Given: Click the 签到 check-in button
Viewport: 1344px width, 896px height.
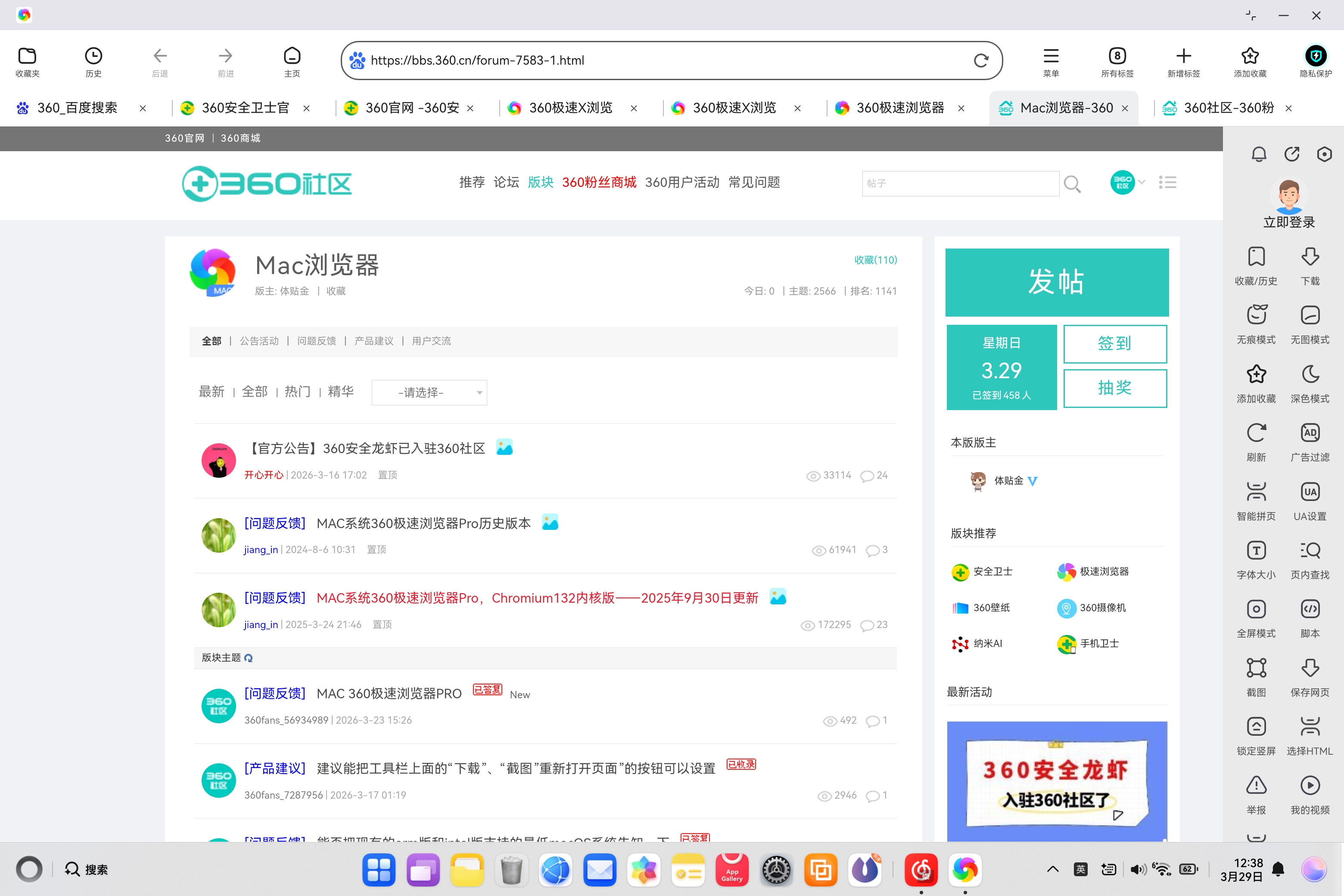Looking at the screenshot, I should 1115,344.
